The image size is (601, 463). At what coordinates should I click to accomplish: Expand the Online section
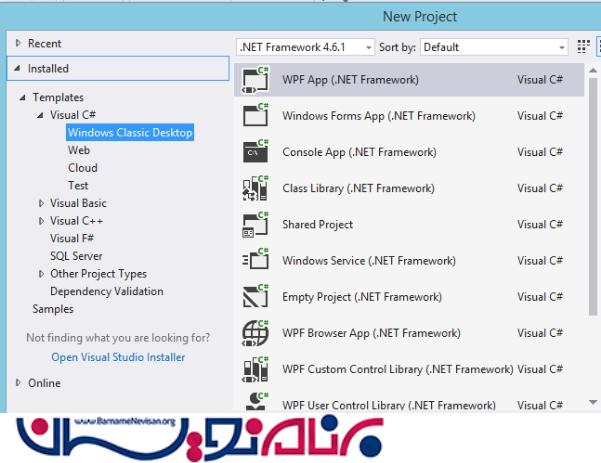(18, 383)
